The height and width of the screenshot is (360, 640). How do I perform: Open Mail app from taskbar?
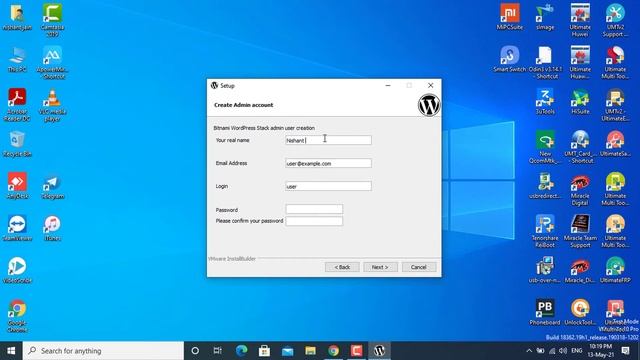[287, 351]
